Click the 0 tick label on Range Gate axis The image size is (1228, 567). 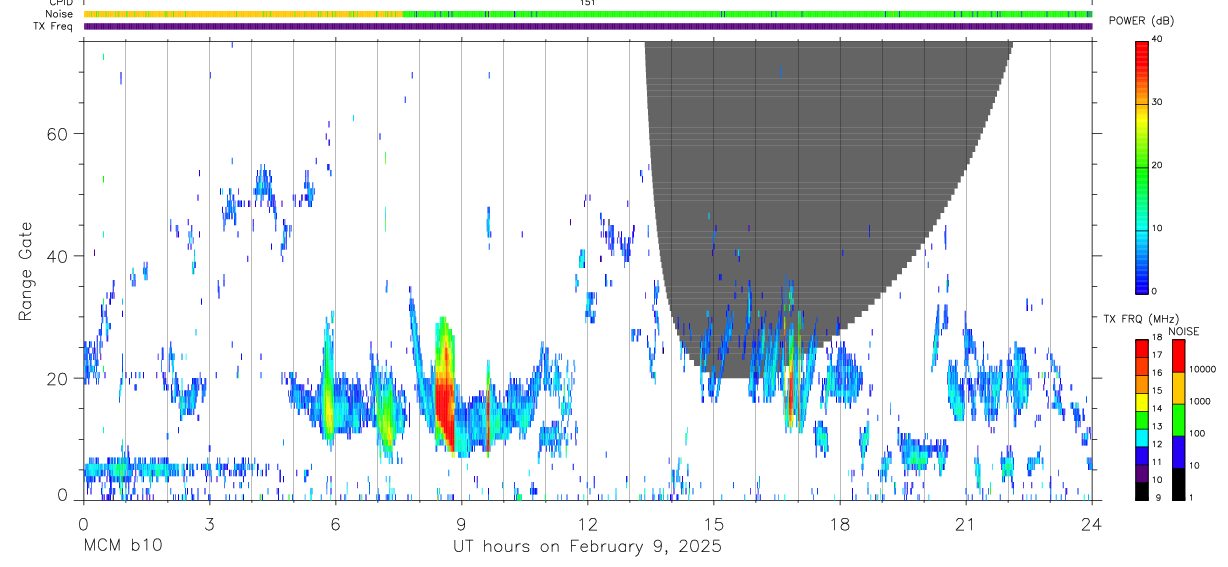click(x=63, y=496)
